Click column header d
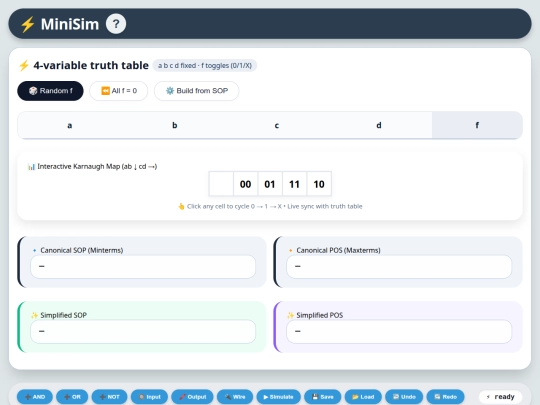 379,125
